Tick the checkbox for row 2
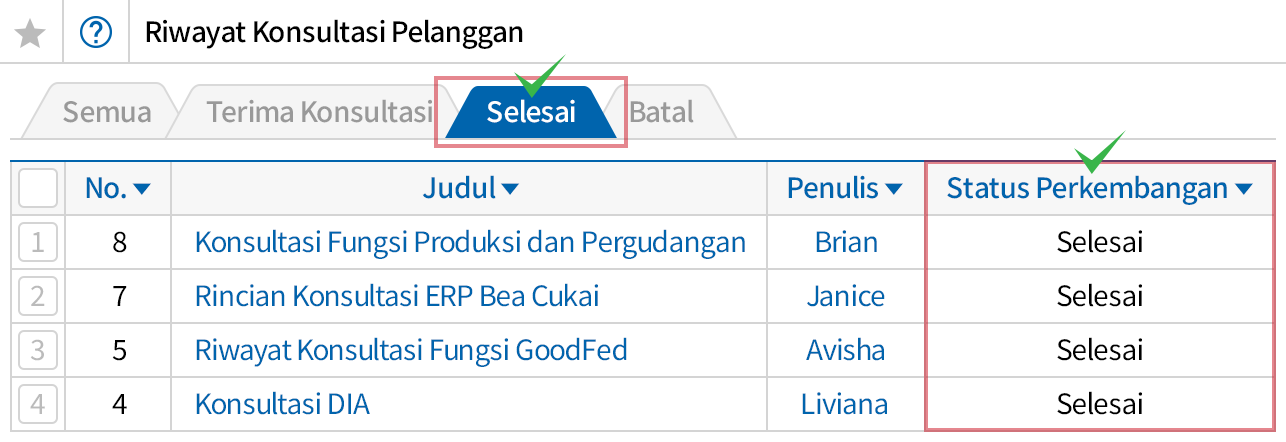1286x442 pixels. 38,297
